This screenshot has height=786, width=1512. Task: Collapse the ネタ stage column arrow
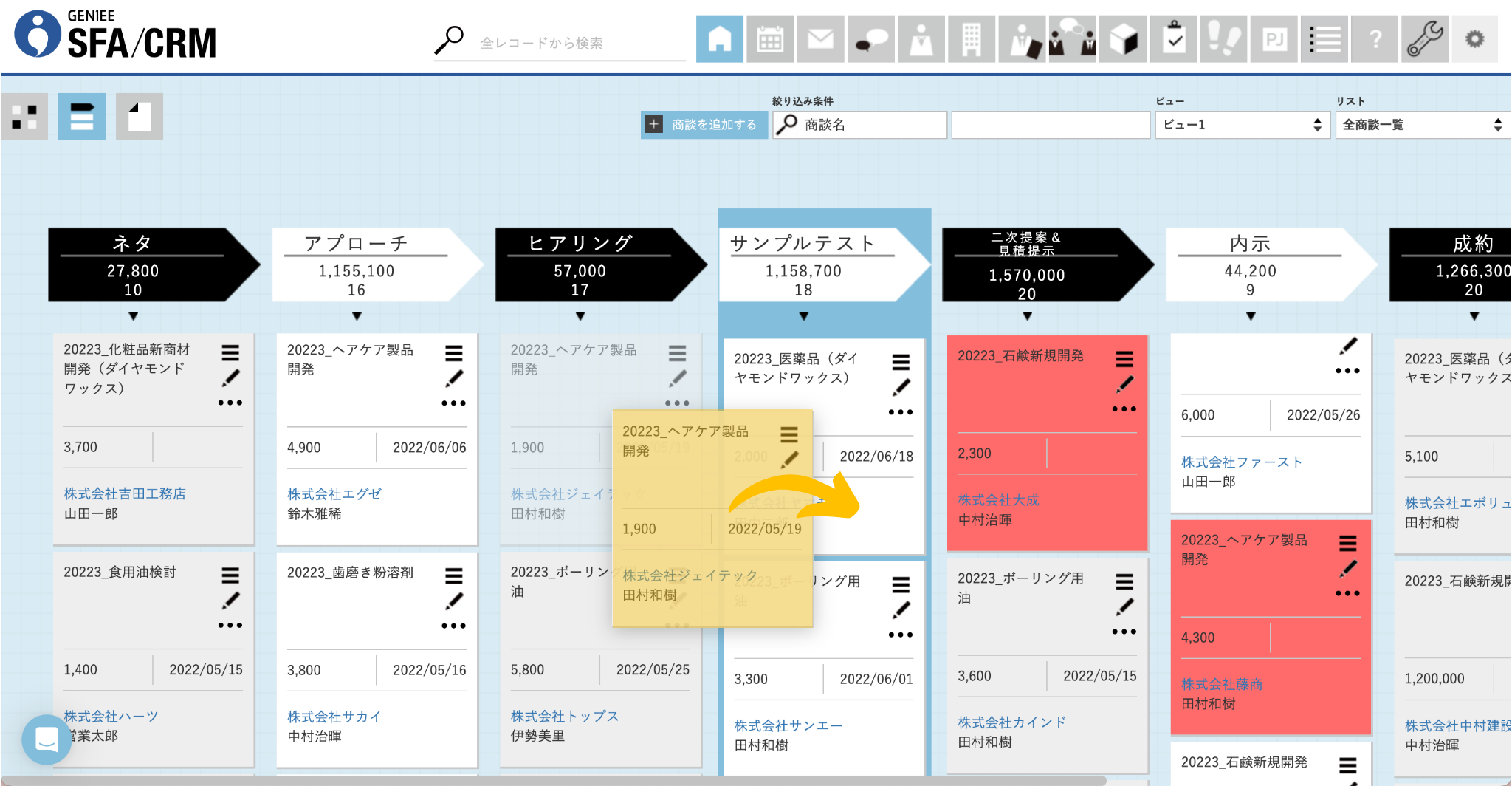(x=134, y=316)
